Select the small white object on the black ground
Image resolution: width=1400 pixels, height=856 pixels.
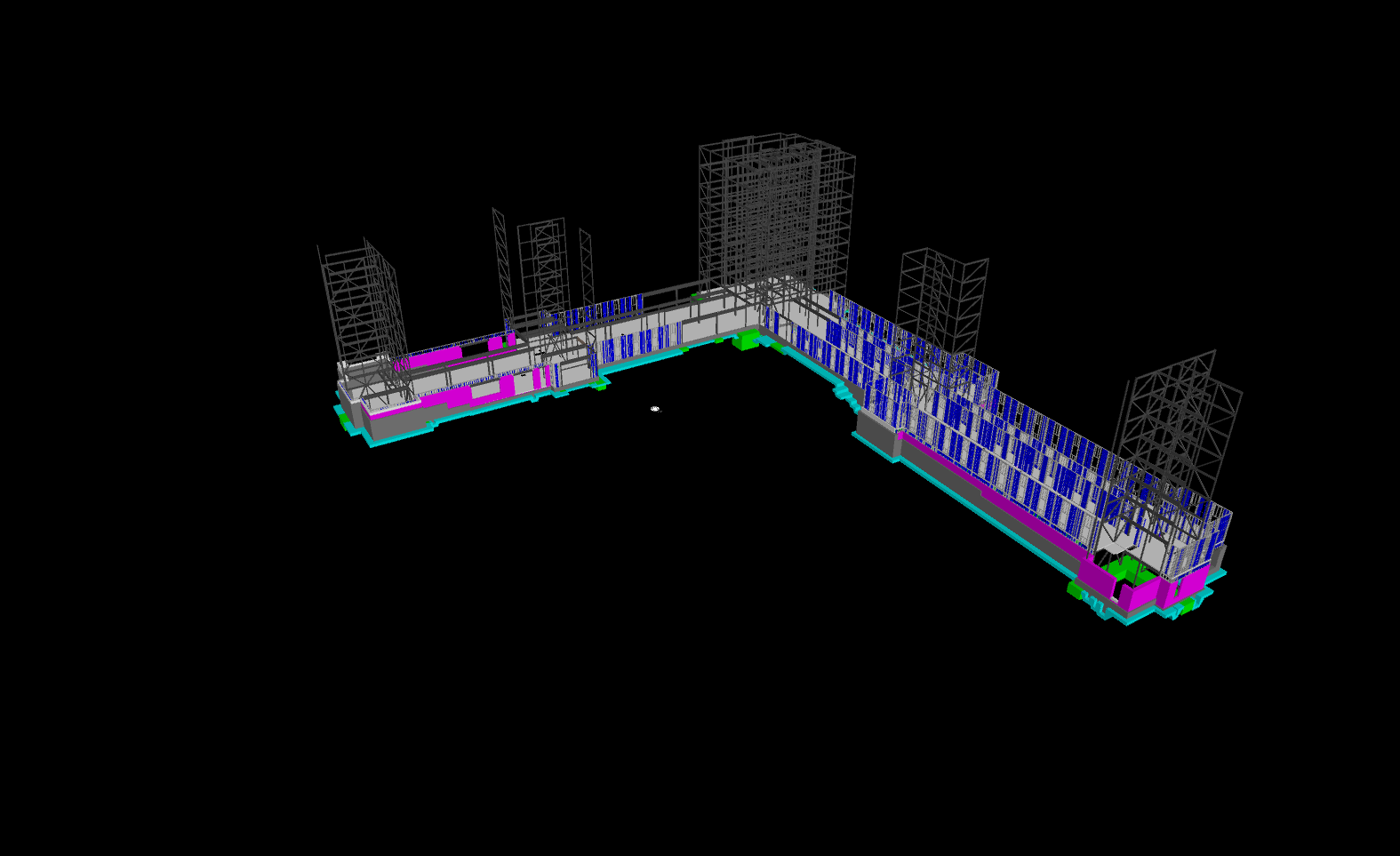click(x=655, y=409)
